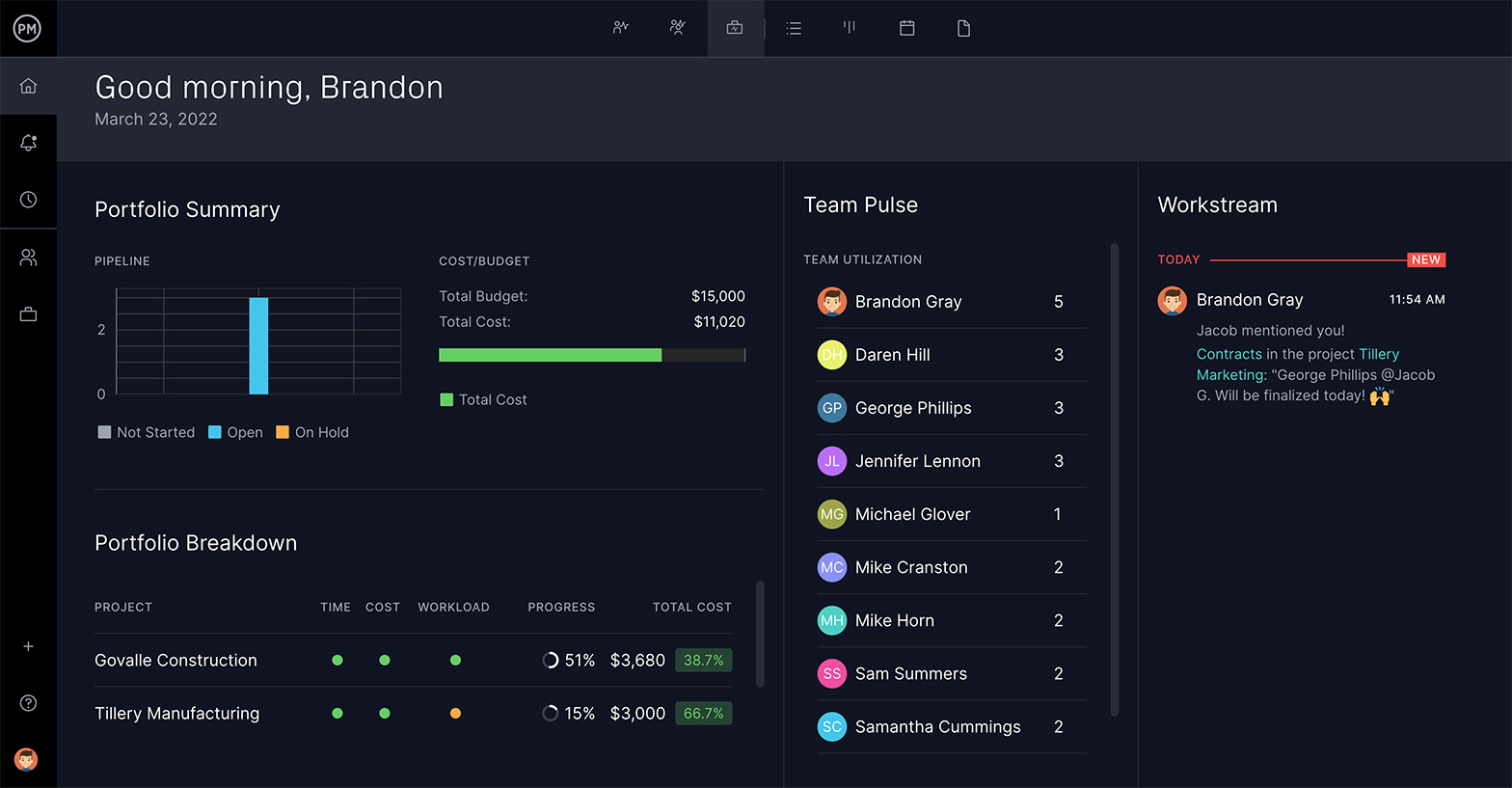Switch to the board view icon
The image size is (1512, 788).
(850, 28)
